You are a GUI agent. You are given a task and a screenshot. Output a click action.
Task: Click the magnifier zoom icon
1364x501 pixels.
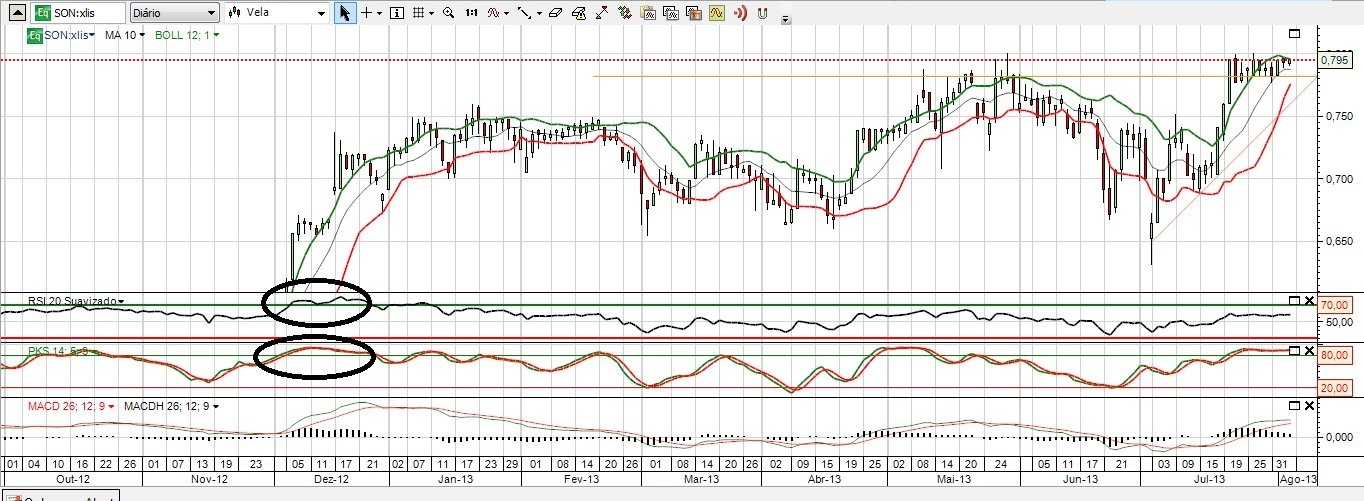click(447, 13)
